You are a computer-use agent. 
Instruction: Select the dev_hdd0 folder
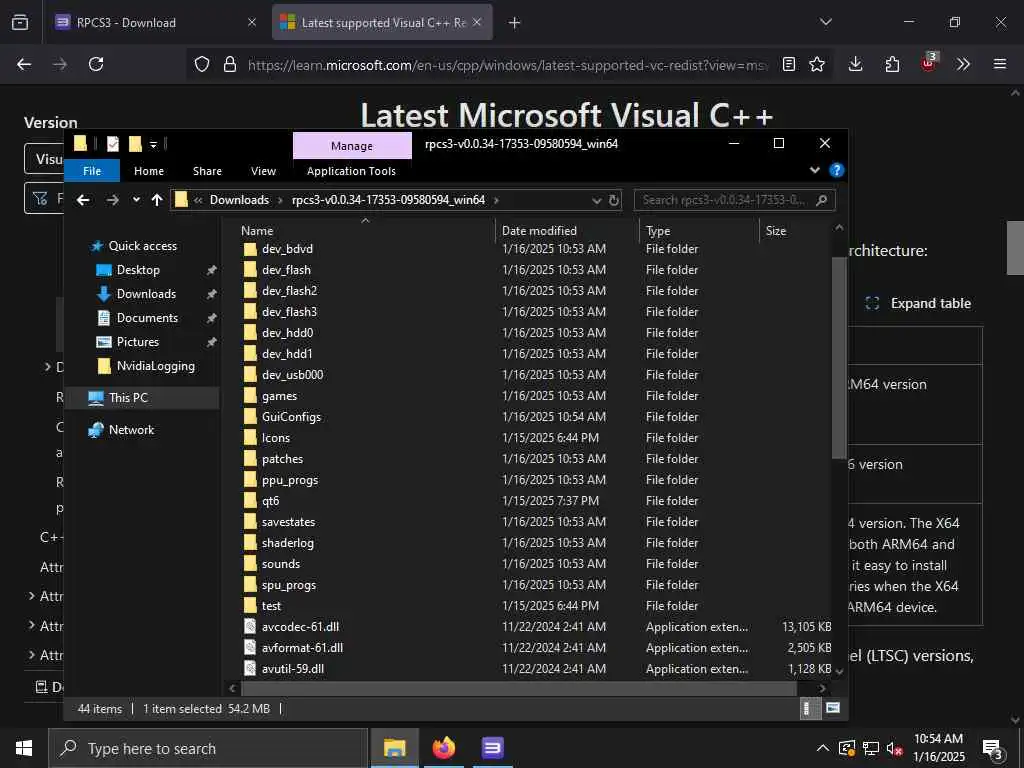(287, 333)
